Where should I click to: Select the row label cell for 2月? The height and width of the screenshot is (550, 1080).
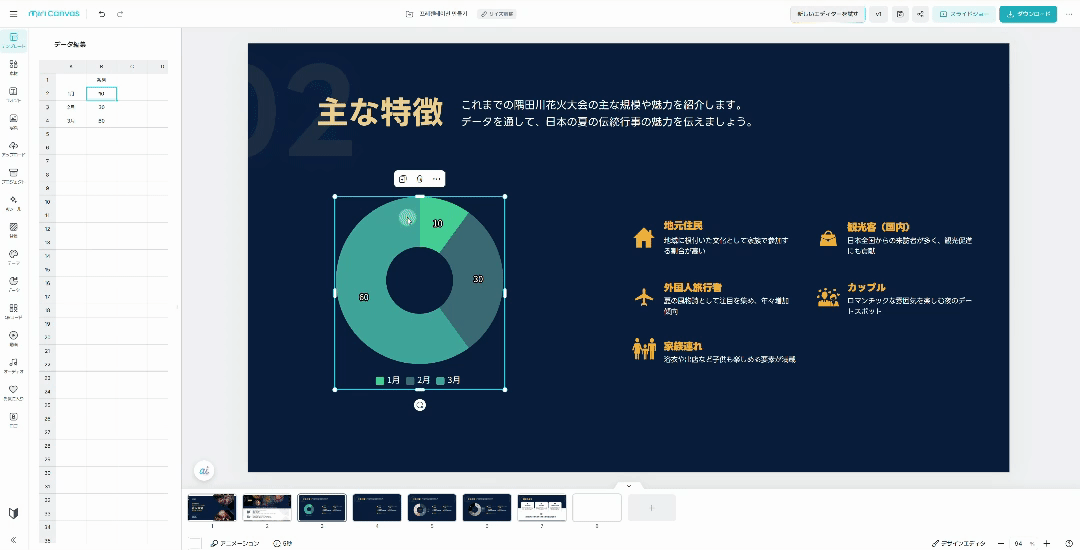click(x=71, y=107)
